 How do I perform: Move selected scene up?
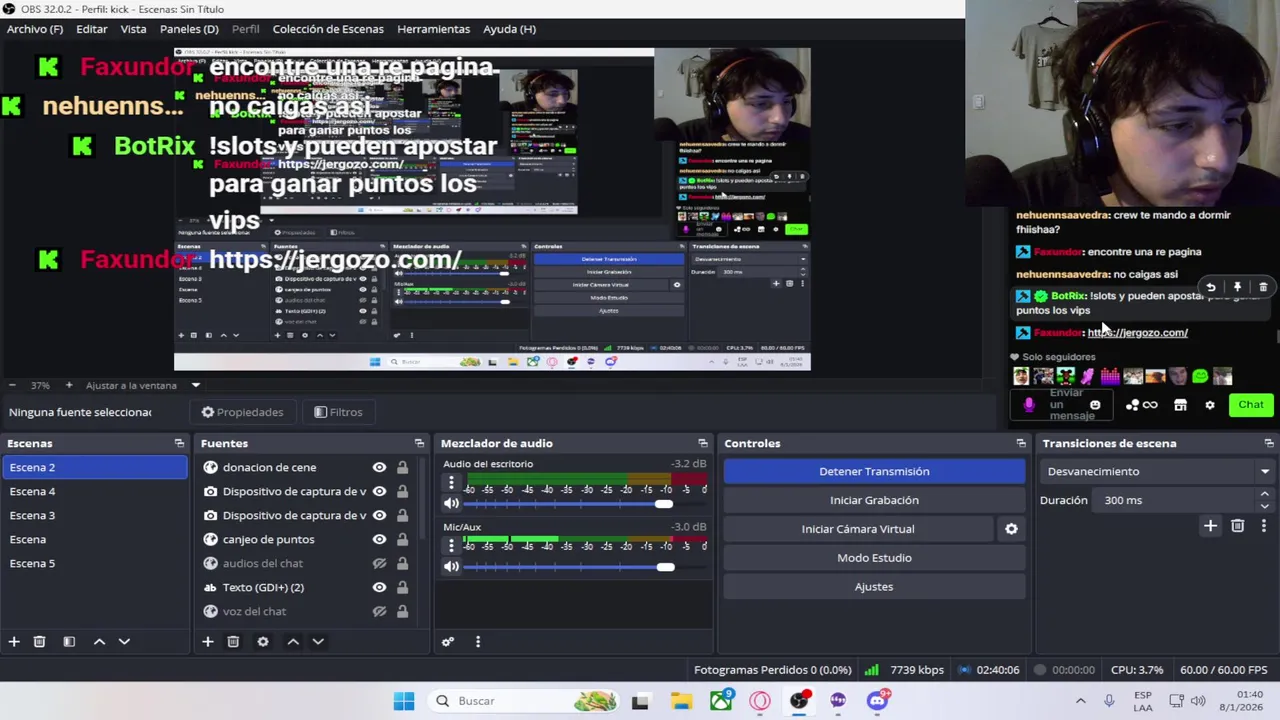(99, 641)
